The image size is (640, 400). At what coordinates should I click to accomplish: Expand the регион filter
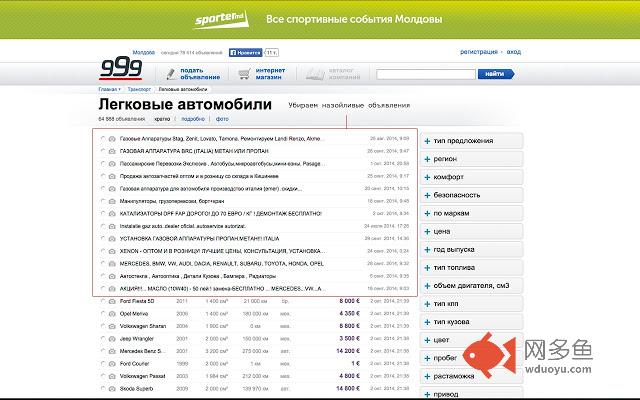click(x=471, y=159)
